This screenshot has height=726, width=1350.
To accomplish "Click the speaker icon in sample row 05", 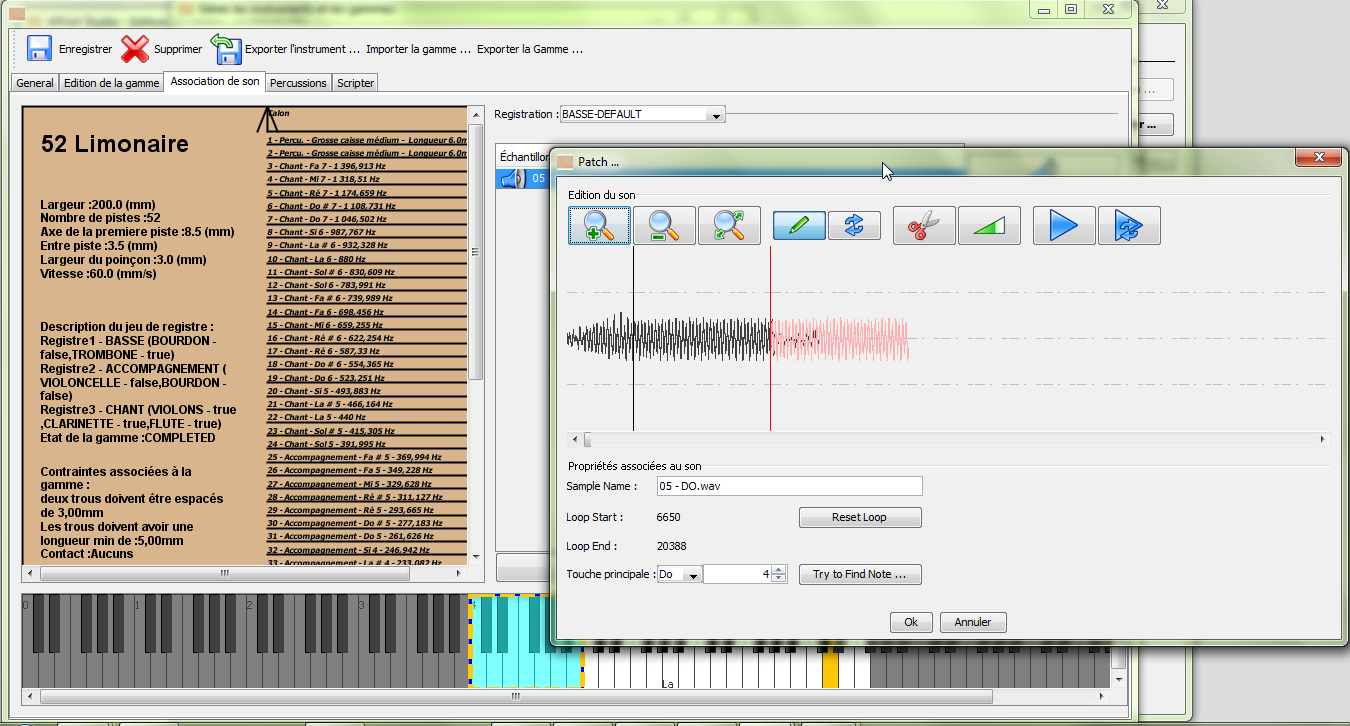I will (512, 179).
